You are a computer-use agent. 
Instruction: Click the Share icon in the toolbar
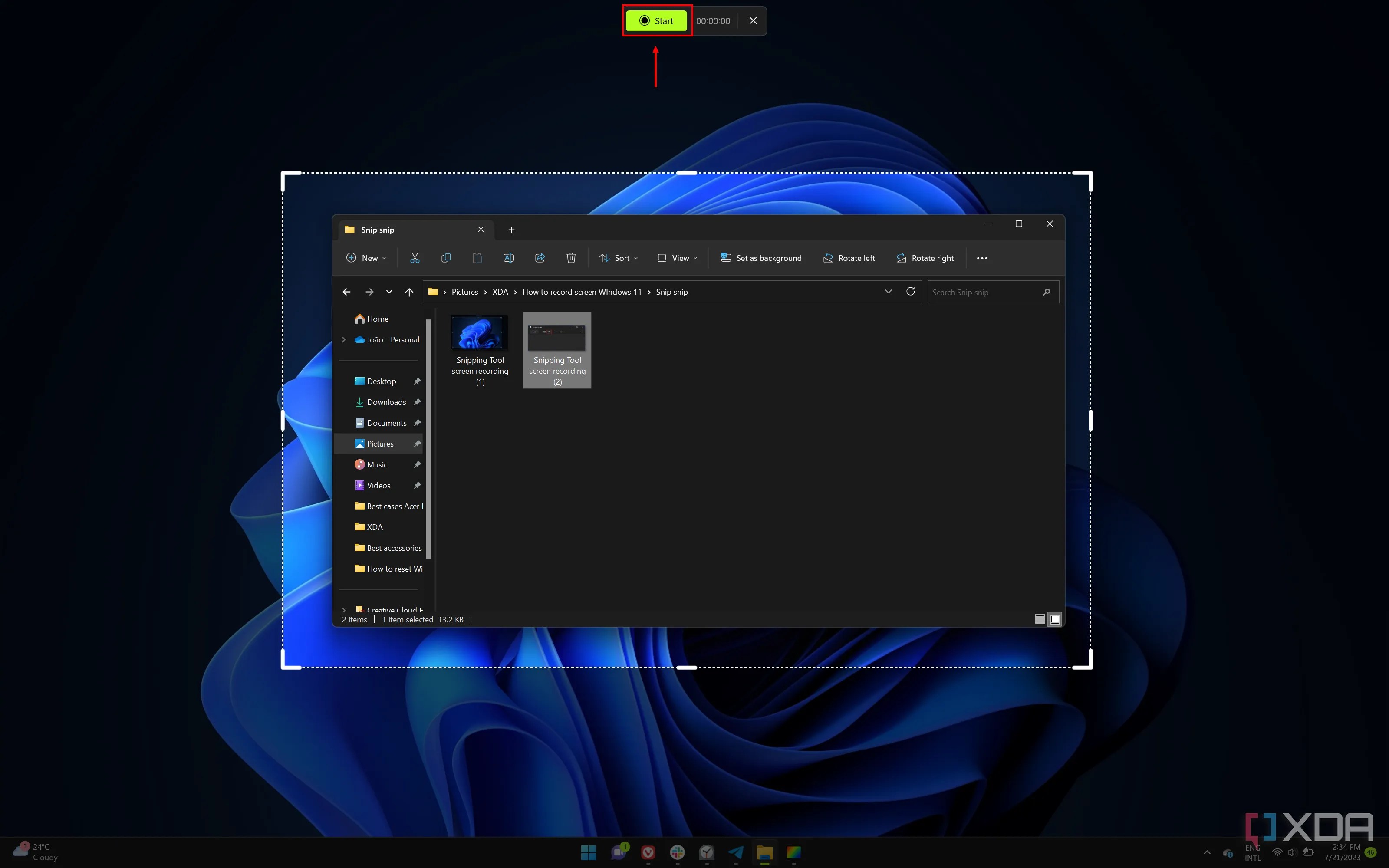pos(540,258)
